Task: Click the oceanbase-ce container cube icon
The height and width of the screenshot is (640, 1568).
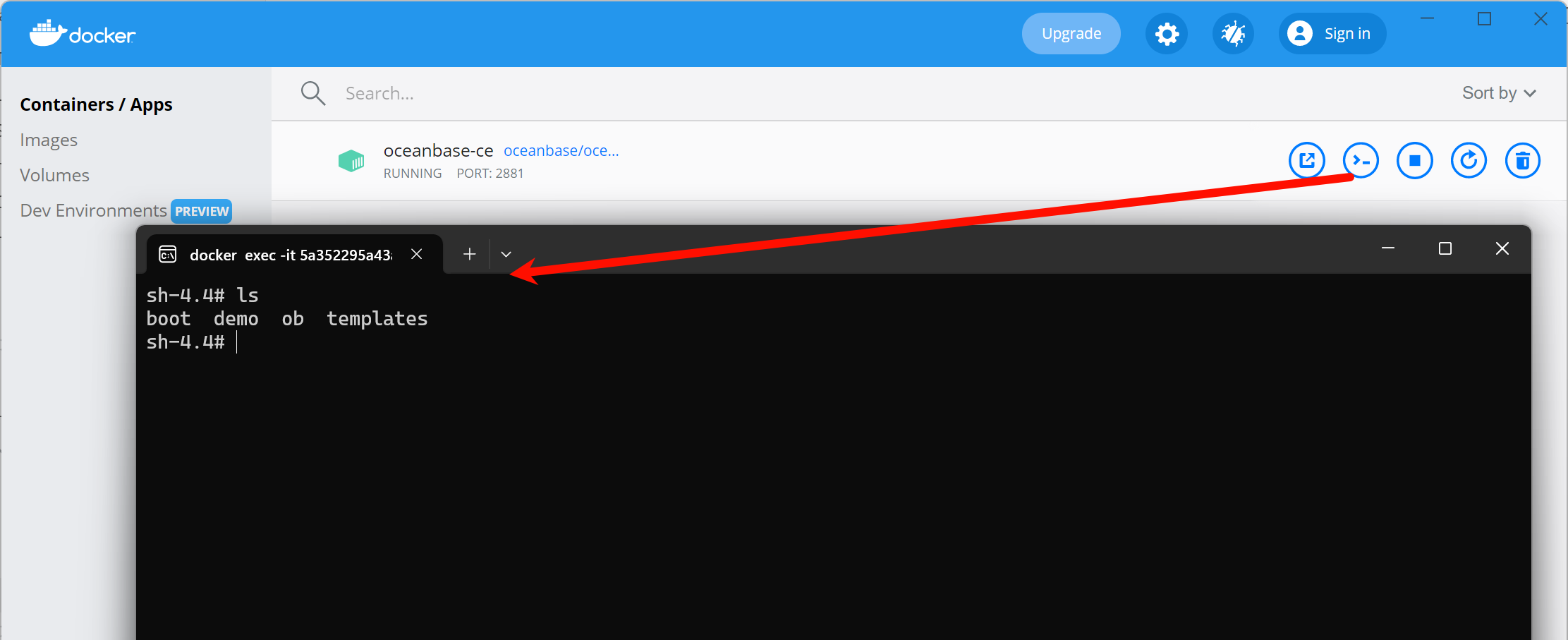Action: [351, 161]
